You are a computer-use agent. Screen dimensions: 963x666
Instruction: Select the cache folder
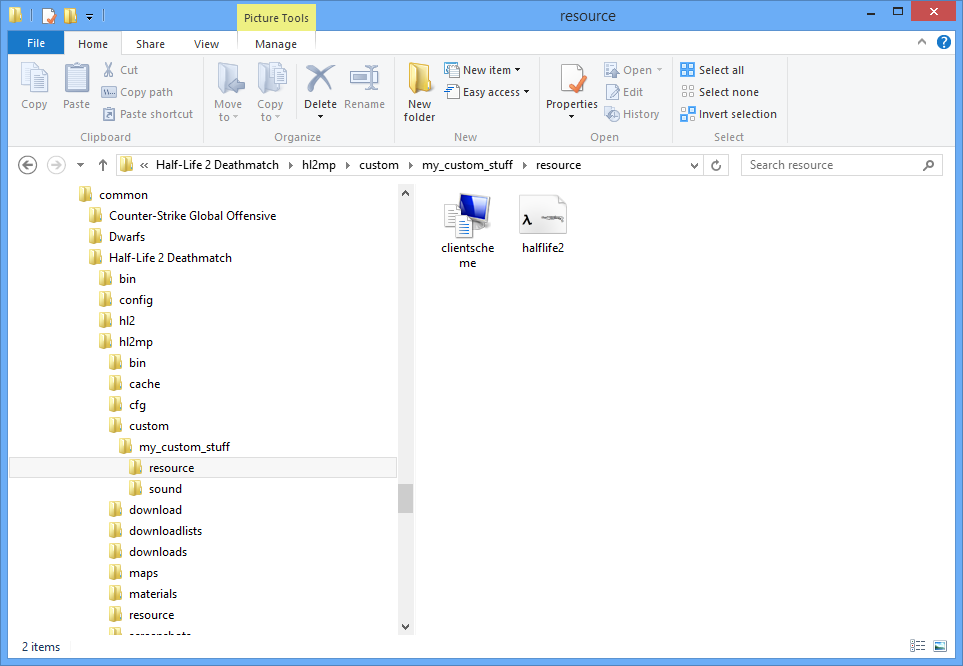click(x=135, y=384)
